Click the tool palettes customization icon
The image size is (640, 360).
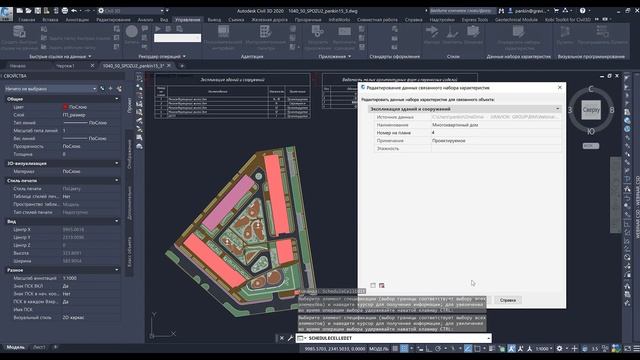coord(265,31)
